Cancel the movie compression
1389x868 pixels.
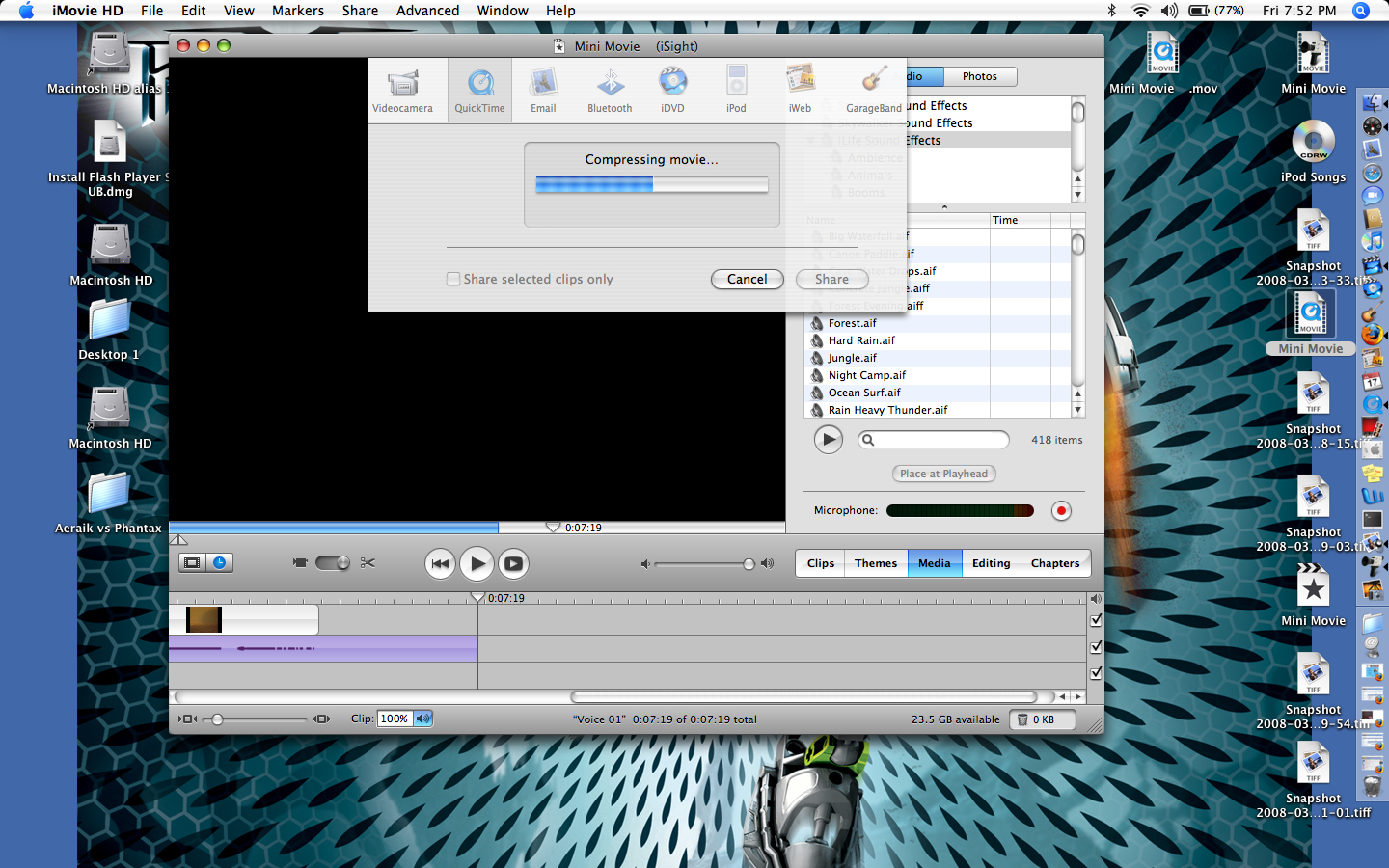click(747, 279)
